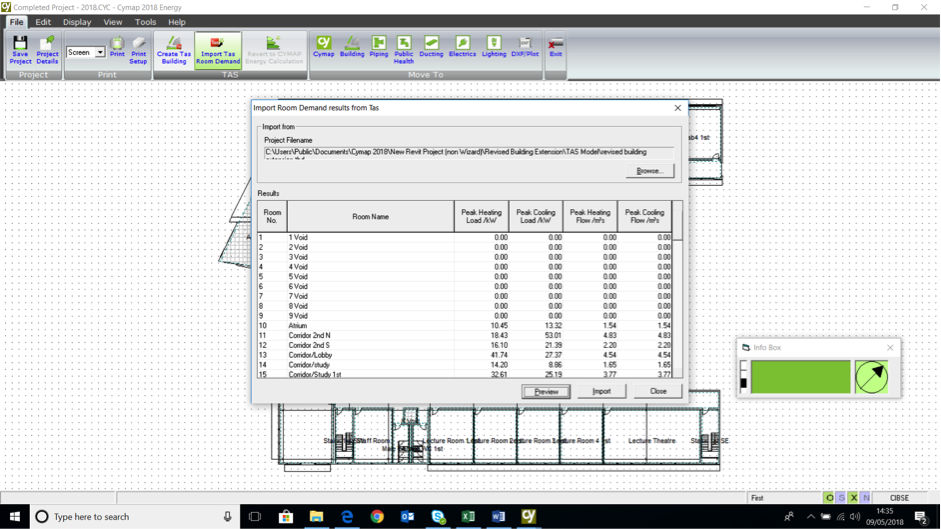Click the Browse... button
The image size is (941, 529).
[x=650, y=171]
